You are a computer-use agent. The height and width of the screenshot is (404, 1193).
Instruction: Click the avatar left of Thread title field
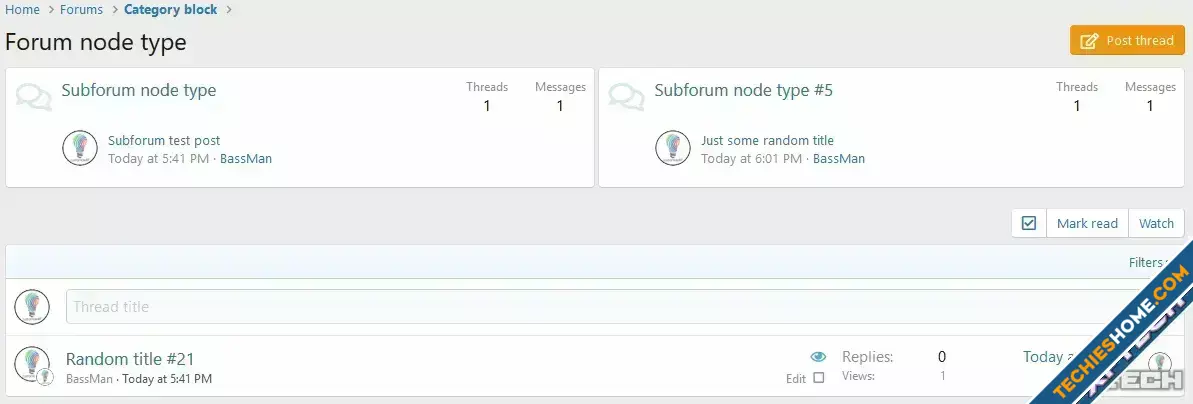coord(32,307)
